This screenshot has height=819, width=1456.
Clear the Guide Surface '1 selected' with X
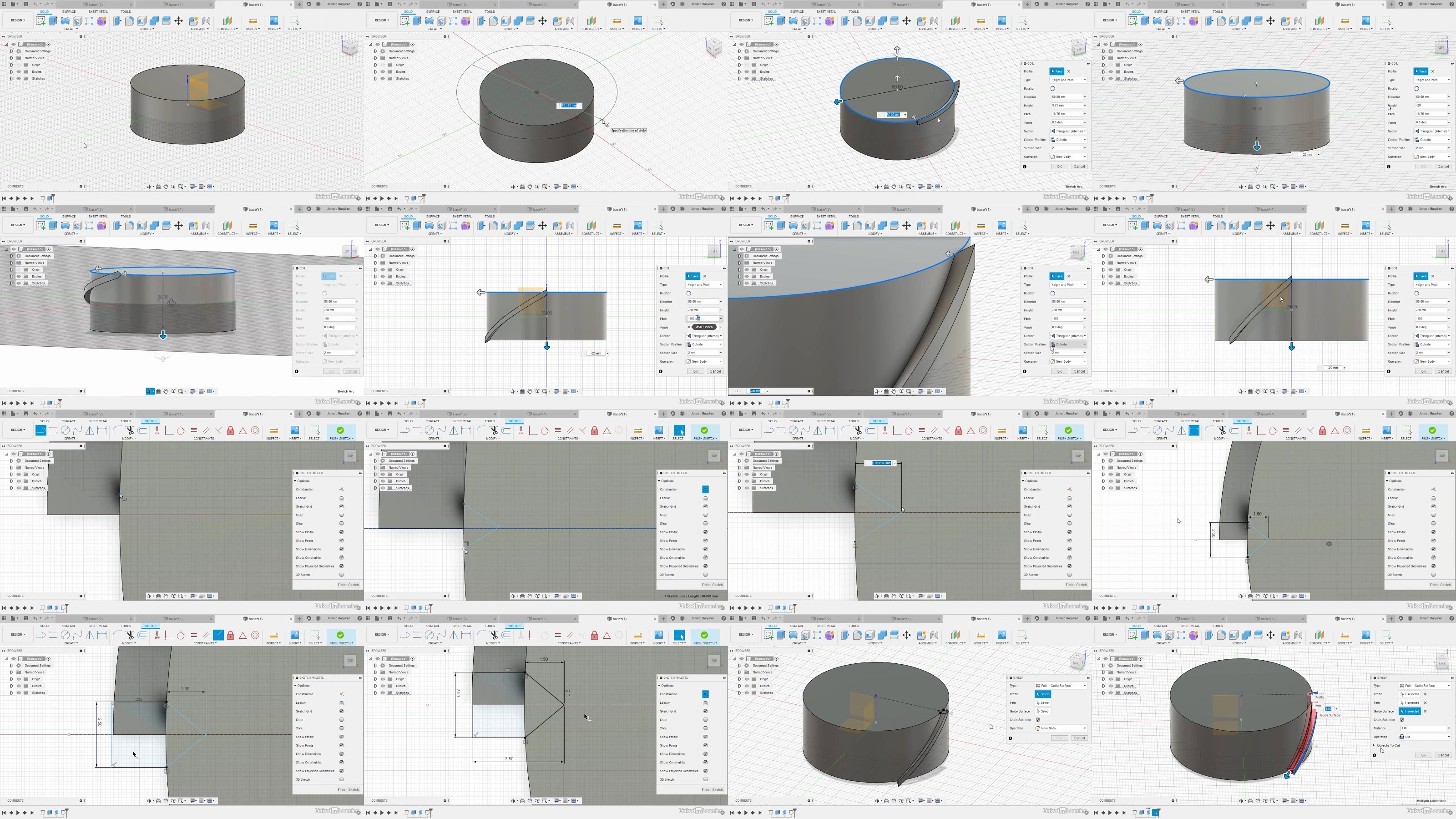tap(1425, 711)
